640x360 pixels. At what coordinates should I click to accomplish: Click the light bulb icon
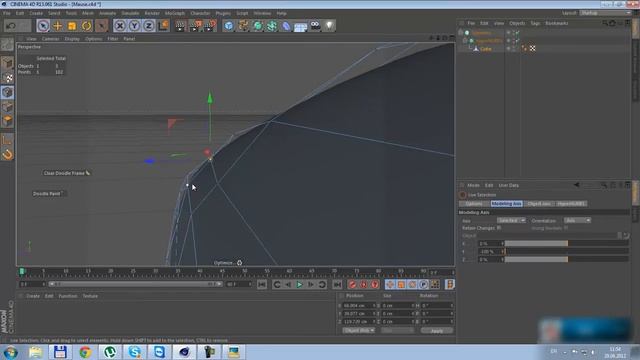tap(329, 26)
